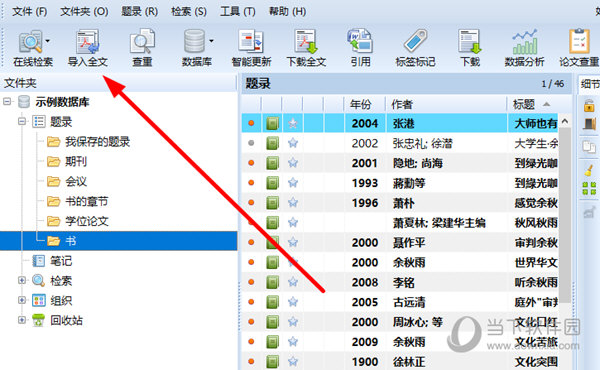Image resolution: width=600 pixels, height=370 pixels.
Task: Open the 检索 (S) menu
Action: [x=189, y=11]
